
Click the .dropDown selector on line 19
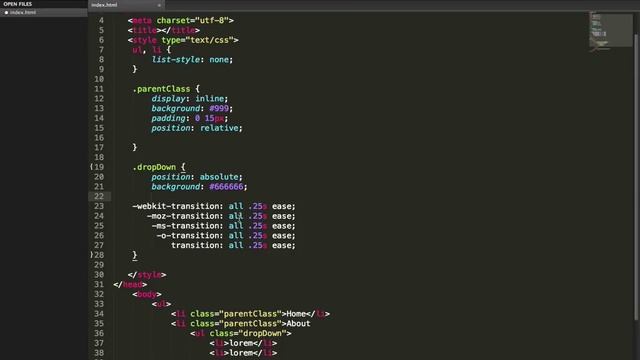coord(154,167)
